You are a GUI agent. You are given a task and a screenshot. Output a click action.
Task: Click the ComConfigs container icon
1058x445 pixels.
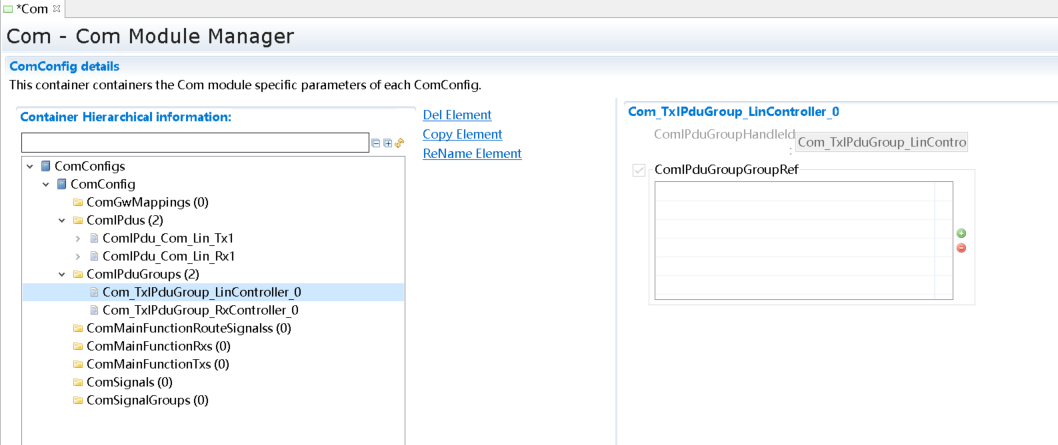[x=46, y=166]
